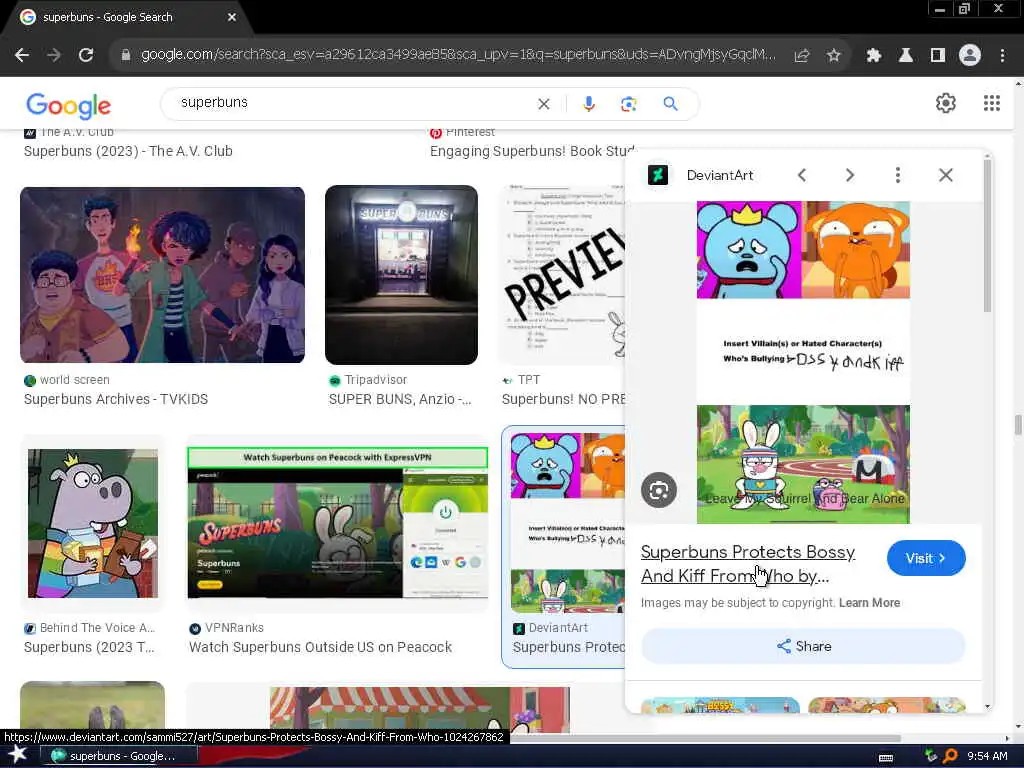Open the DeviantArt source favicon
This screenshot has height=768, width=1024.
658,175
